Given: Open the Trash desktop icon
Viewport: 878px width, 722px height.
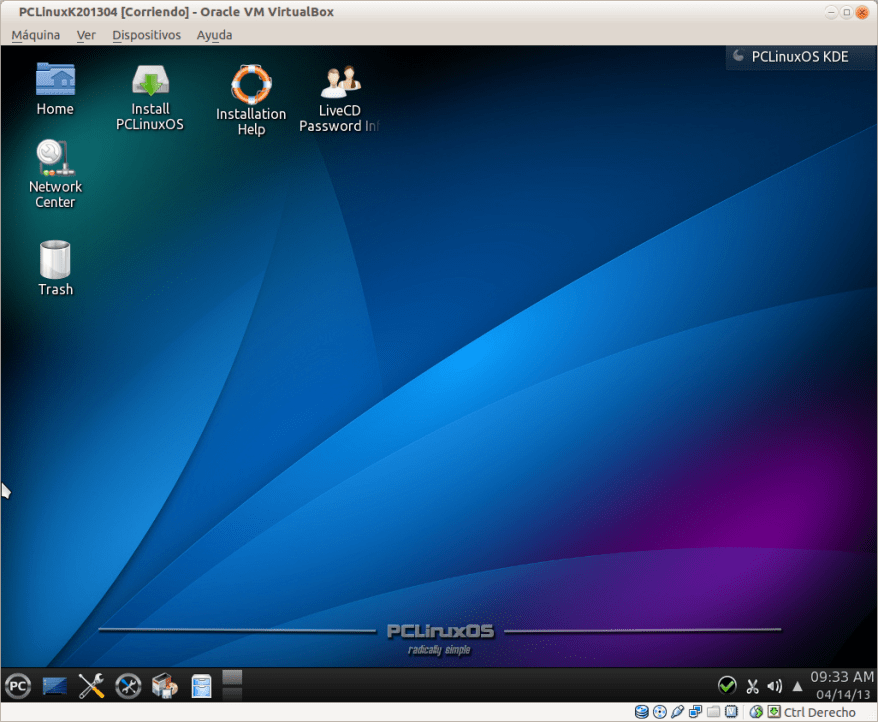Looking at the screenshot, I should pyautogui.click(x=55, y=267).
